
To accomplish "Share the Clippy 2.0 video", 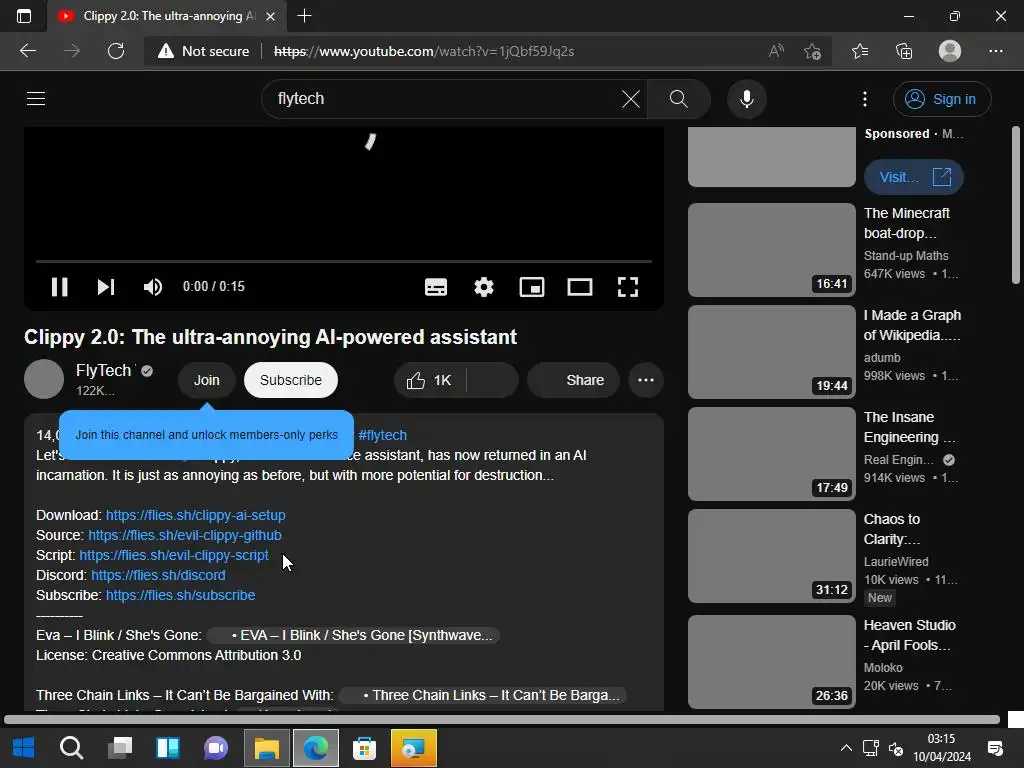I will 573,380.
